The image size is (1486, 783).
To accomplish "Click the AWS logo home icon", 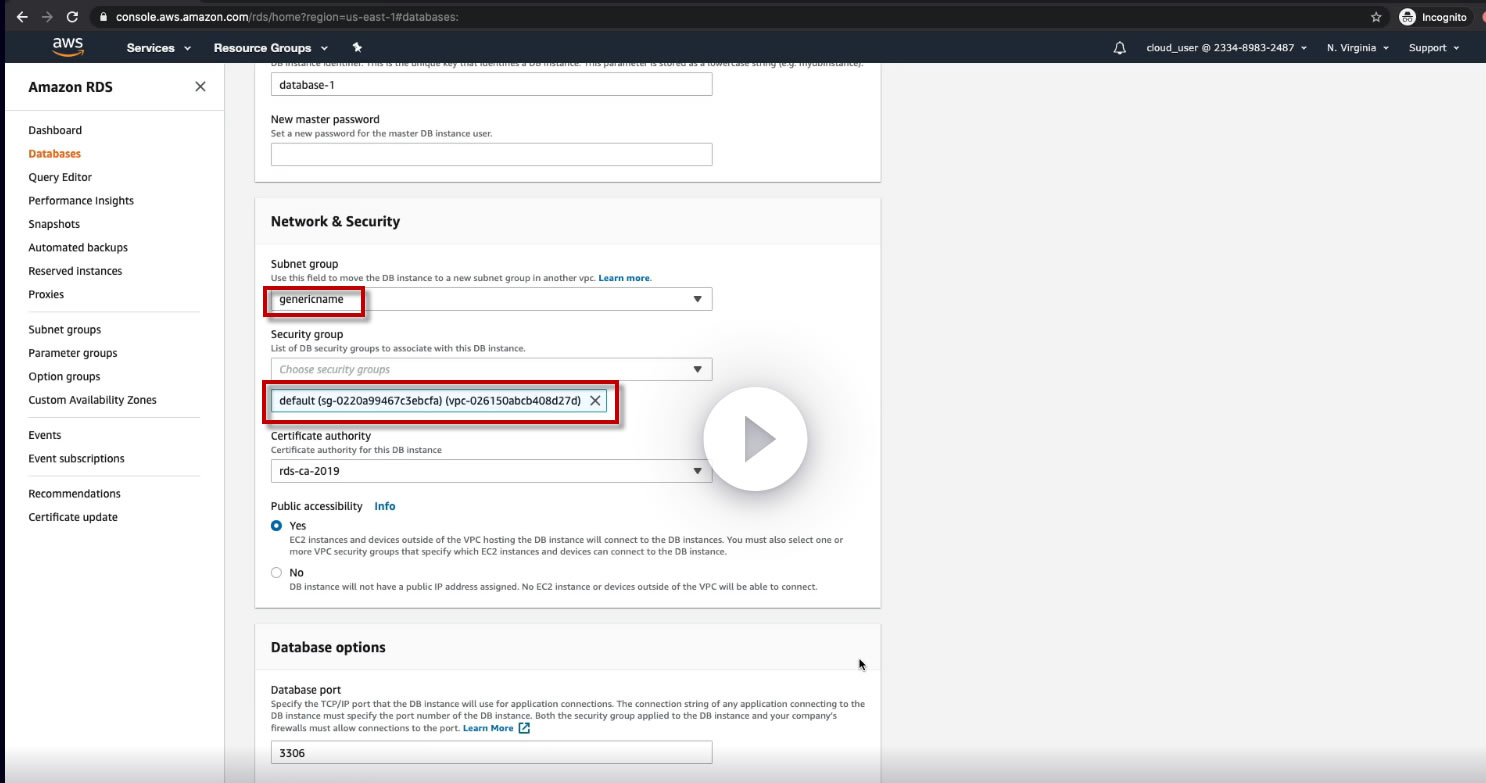I will tap(69, 47).
